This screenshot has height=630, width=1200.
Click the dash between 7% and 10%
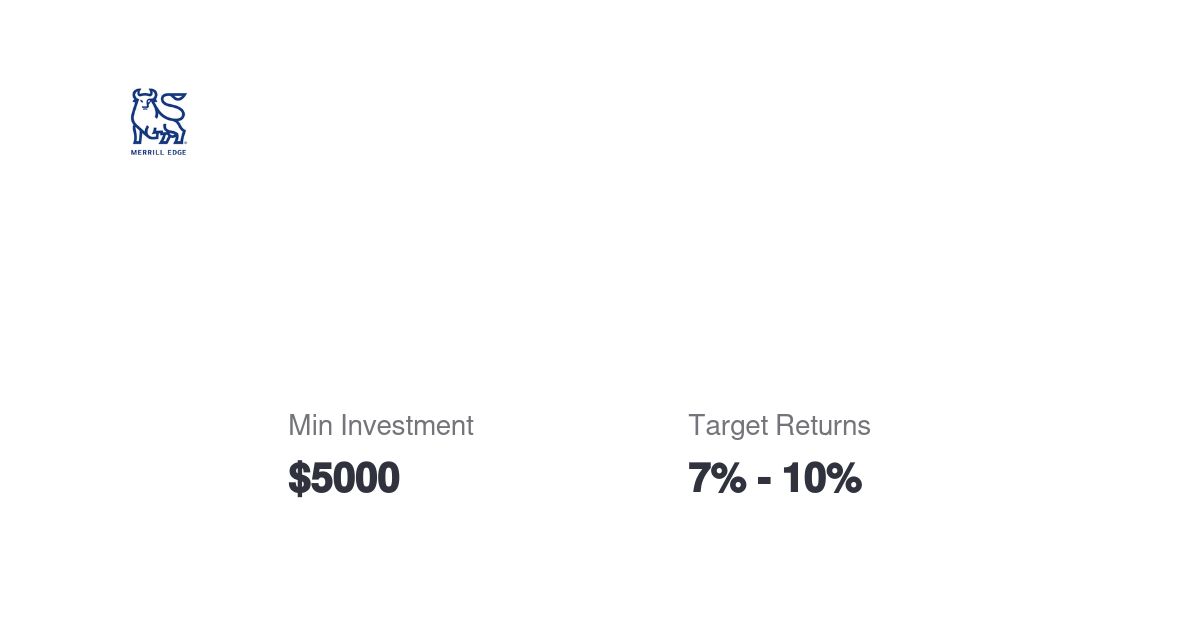[764, 480]
